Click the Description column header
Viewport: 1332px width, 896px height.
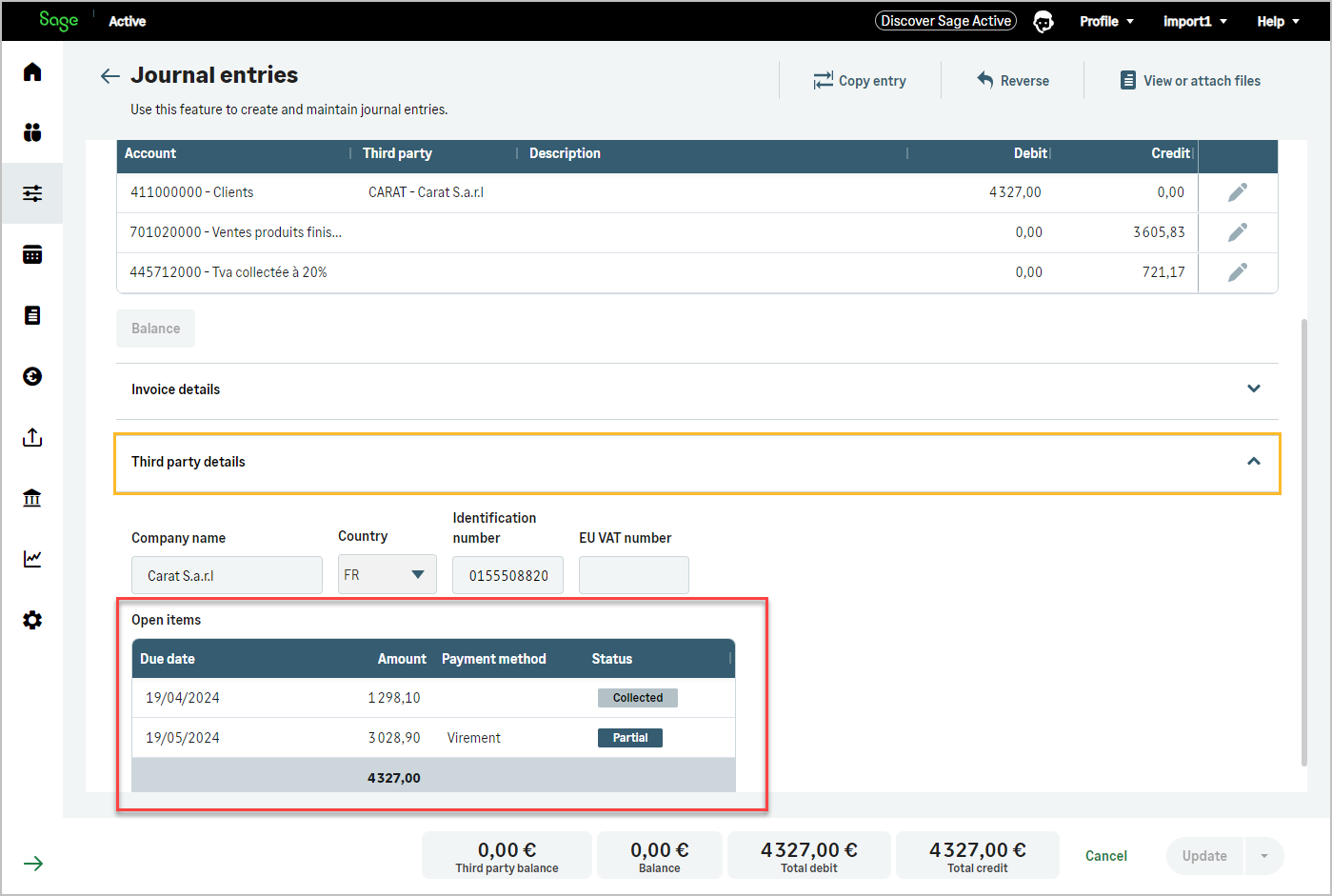click(x=565, y=153)
